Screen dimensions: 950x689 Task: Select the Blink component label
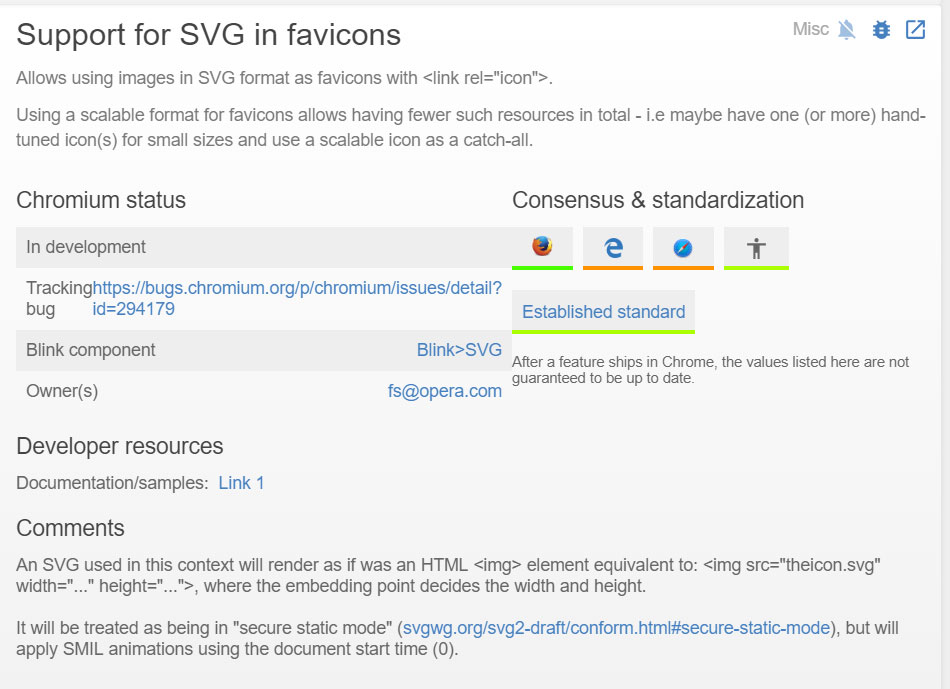click(x=91, y=350)
